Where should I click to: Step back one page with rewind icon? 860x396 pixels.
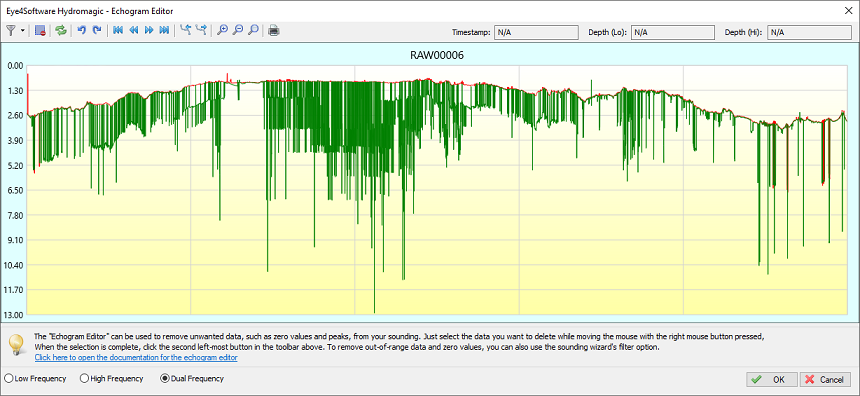(x=133, y=31)
